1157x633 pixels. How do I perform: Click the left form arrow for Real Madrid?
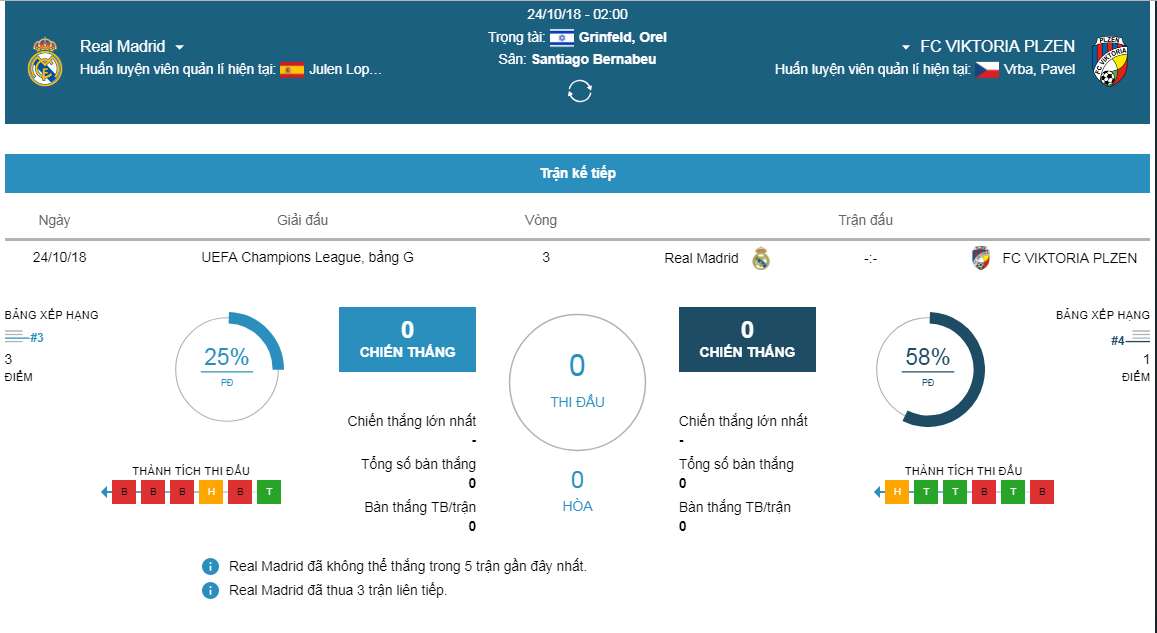point(106,492)
